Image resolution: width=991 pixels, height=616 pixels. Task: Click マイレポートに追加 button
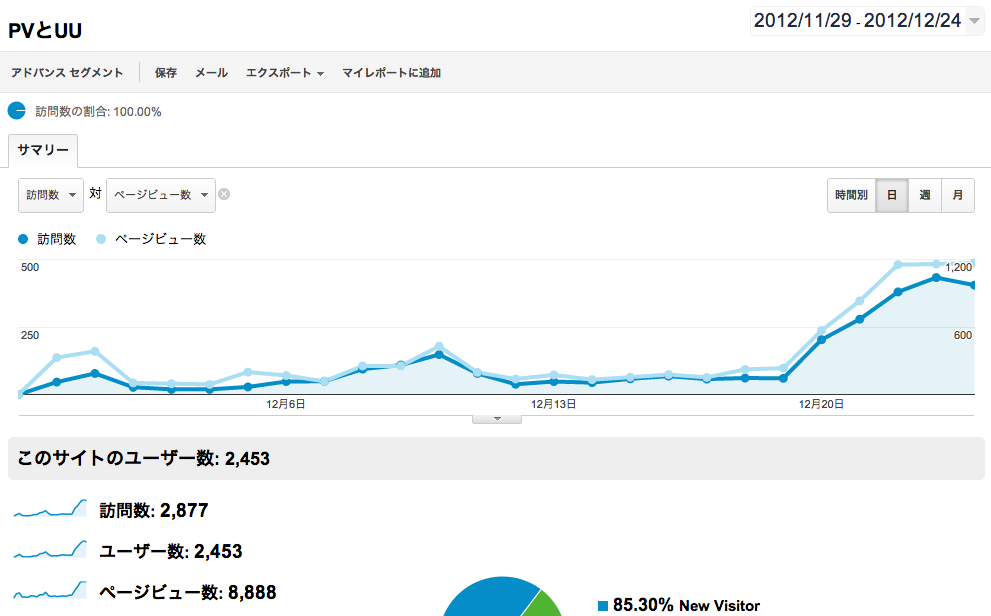(391, 73)
